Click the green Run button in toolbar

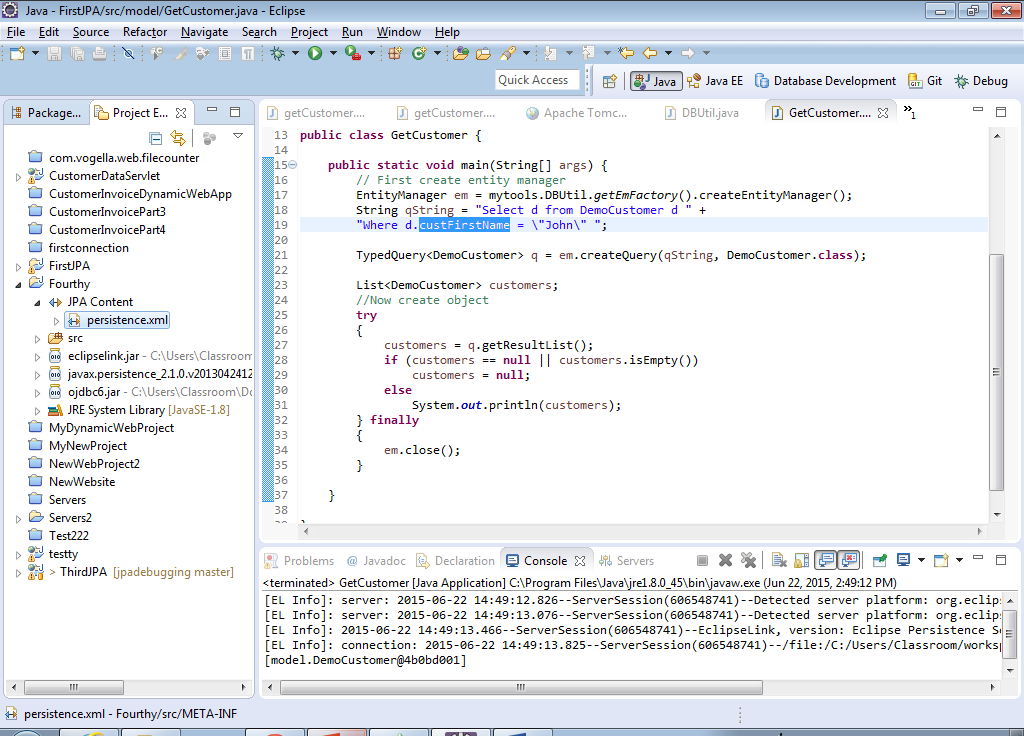point(315,53)
